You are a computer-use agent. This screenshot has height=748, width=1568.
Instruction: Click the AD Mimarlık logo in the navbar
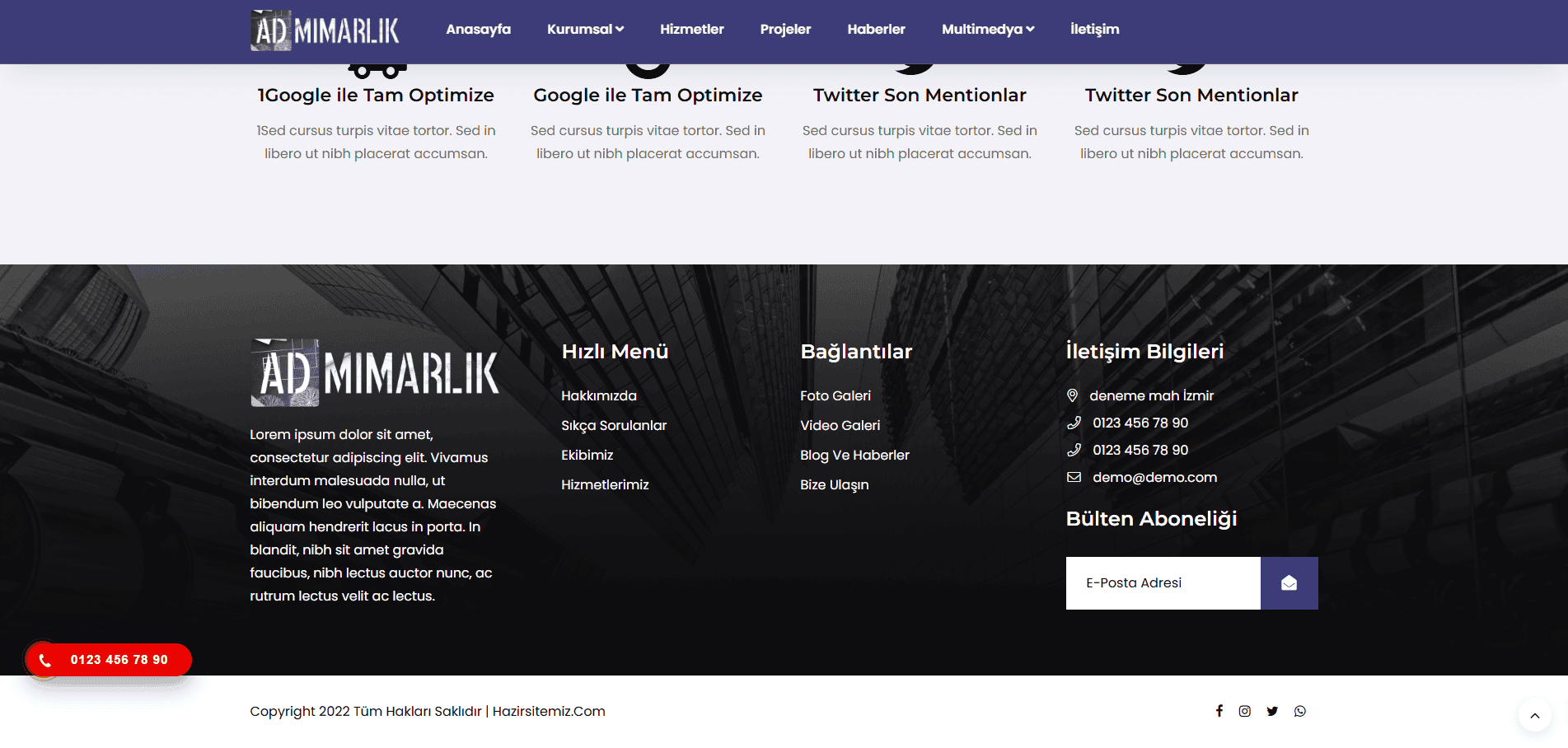[325, 30]
